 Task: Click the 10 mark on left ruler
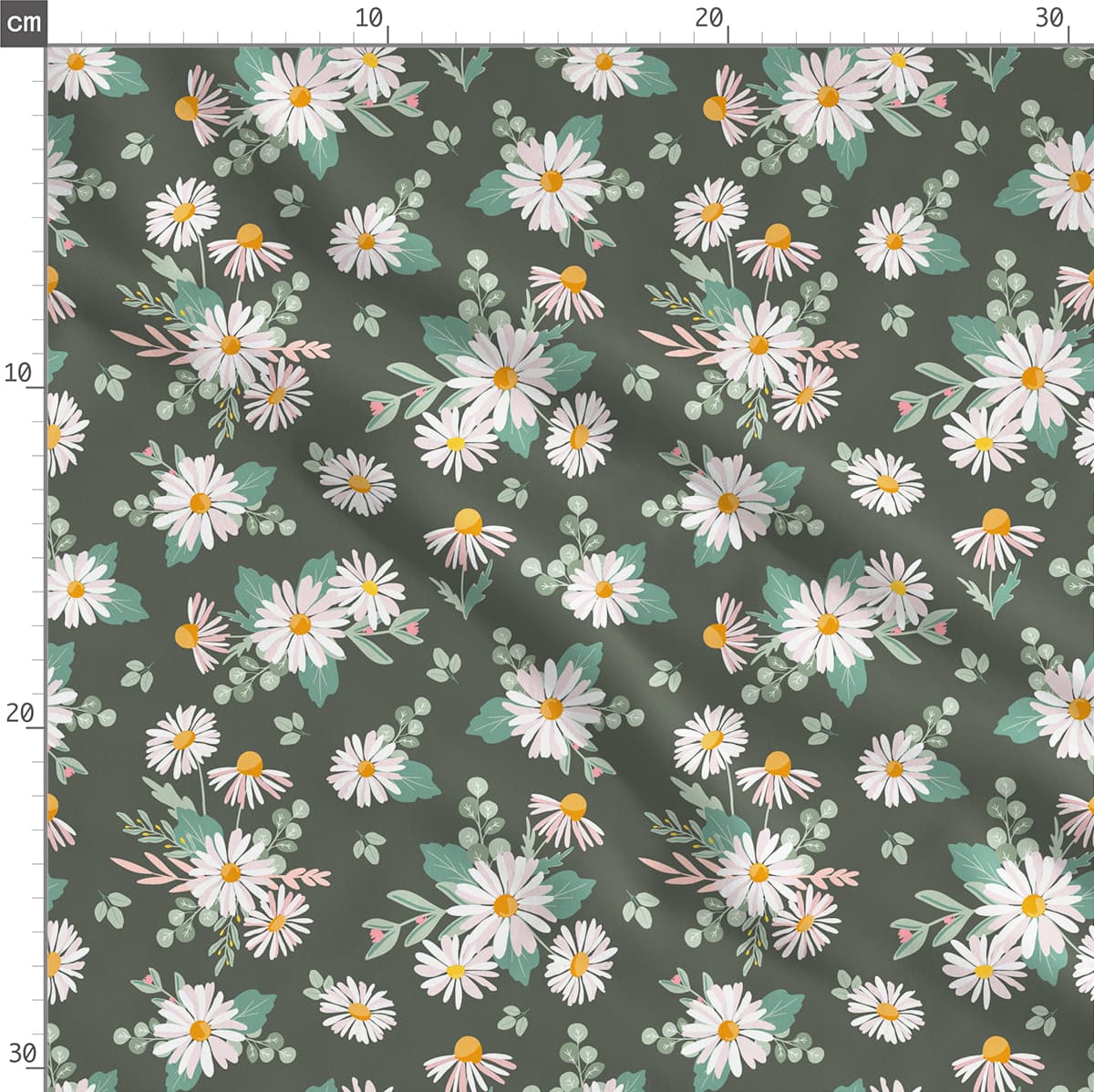(x=20, y=373)
